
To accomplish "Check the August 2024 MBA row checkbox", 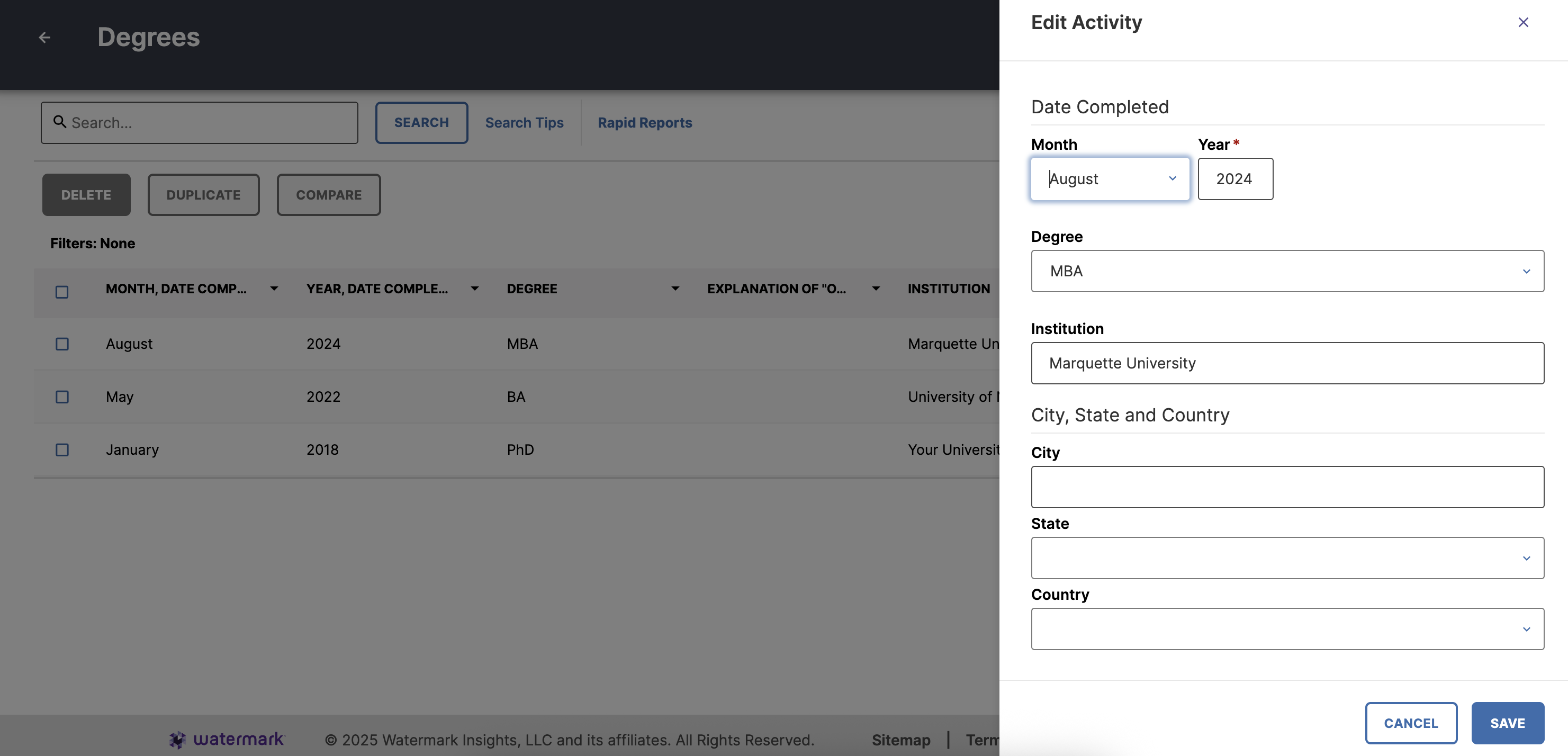I will (62, 344).
